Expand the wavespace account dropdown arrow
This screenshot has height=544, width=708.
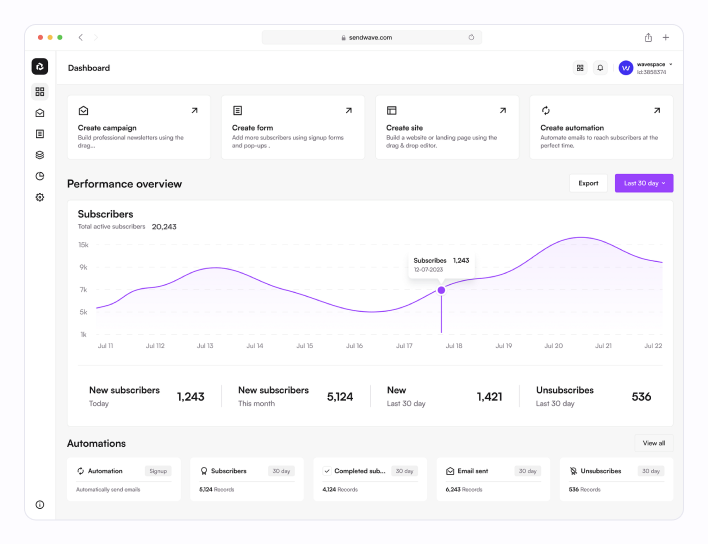(x=671, y=64)
